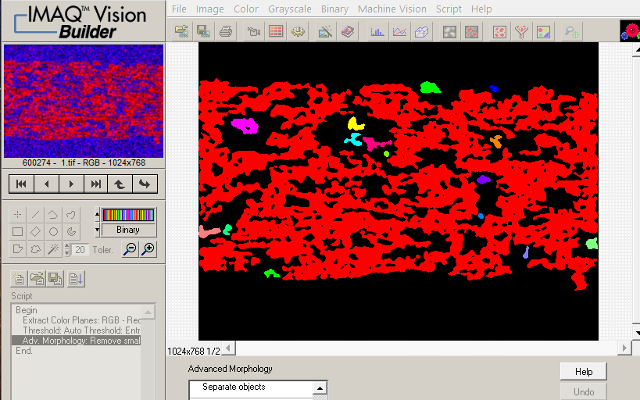Click the particle filter funnel icon
This screenshot has height=400, width=640.
coord(522,31)
